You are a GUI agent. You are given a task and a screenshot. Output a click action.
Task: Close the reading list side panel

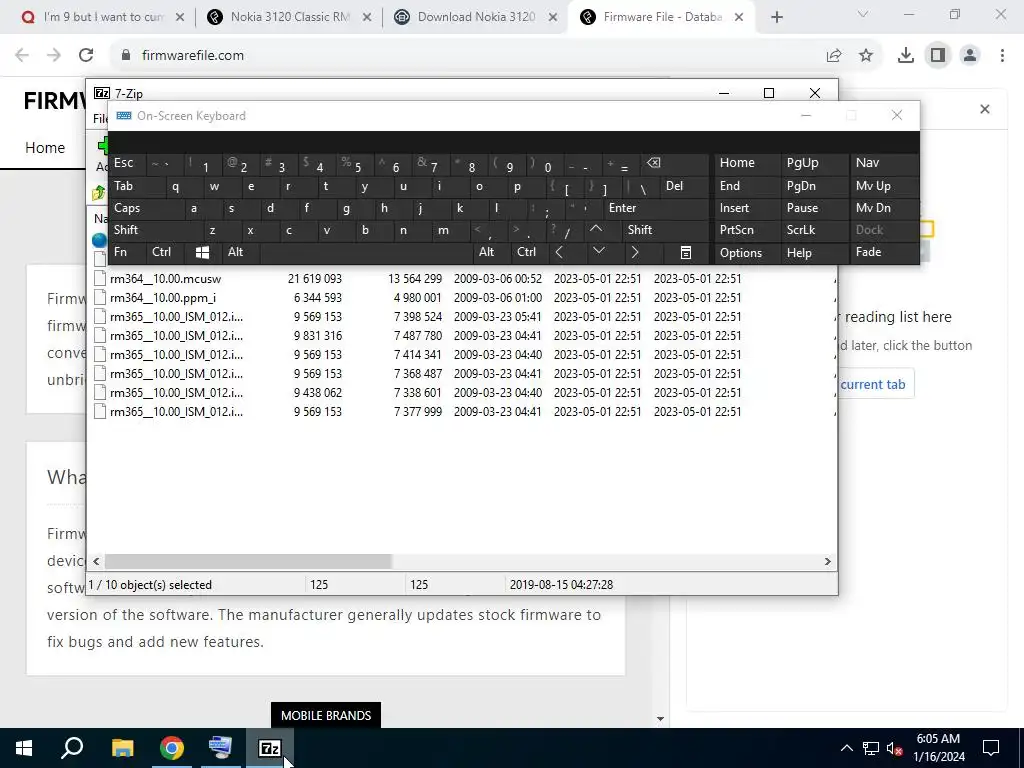(985, 109)
